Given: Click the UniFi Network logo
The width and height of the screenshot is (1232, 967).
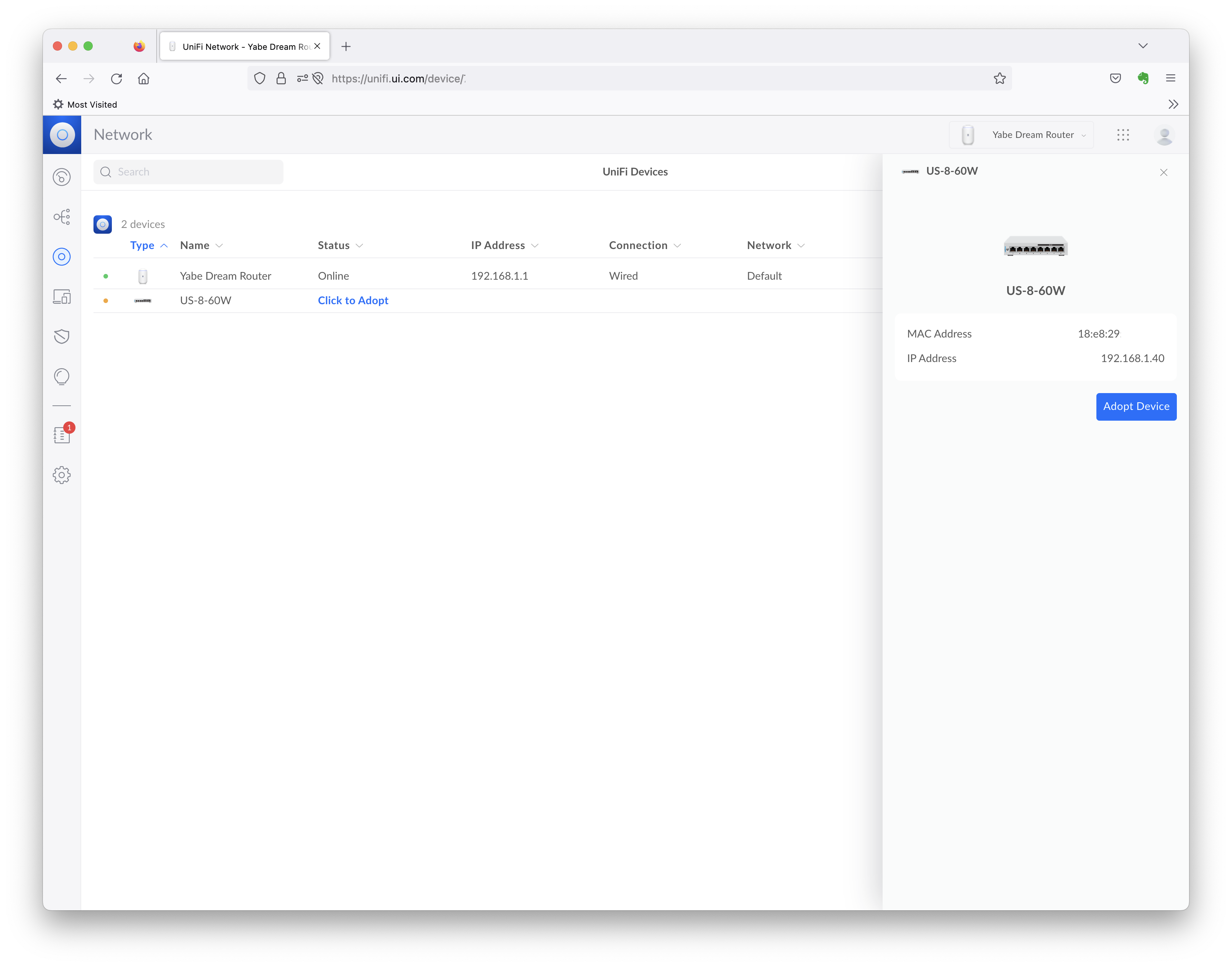Looking at the screenshot, I should pyautogui.click(x=62, y=135).
